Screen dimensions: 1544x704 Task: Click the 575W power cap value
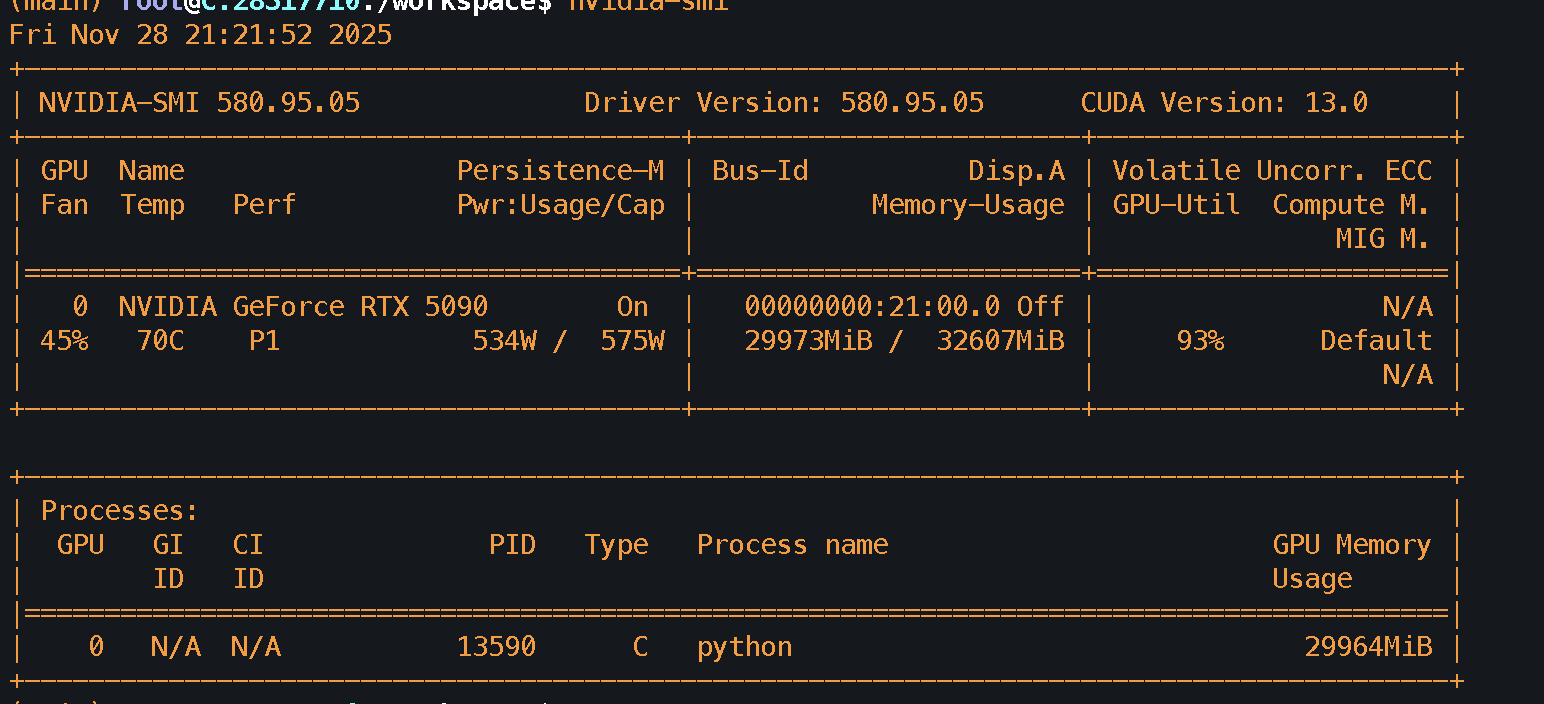[632, 341]
